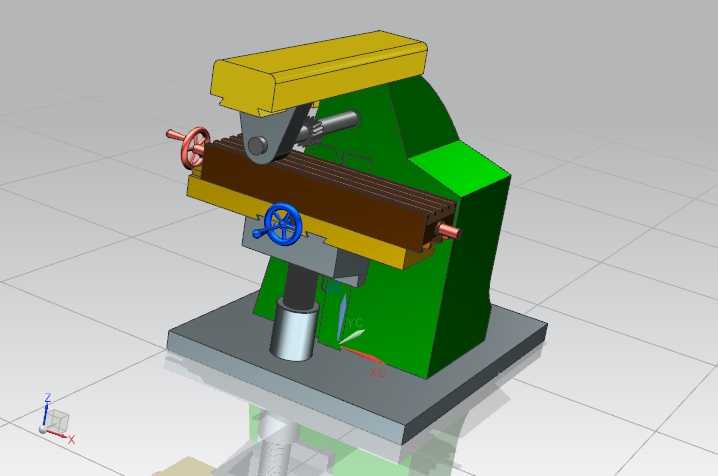Select the blue handwheel on the knee
718x476 pixels.
tap(284, 224)
